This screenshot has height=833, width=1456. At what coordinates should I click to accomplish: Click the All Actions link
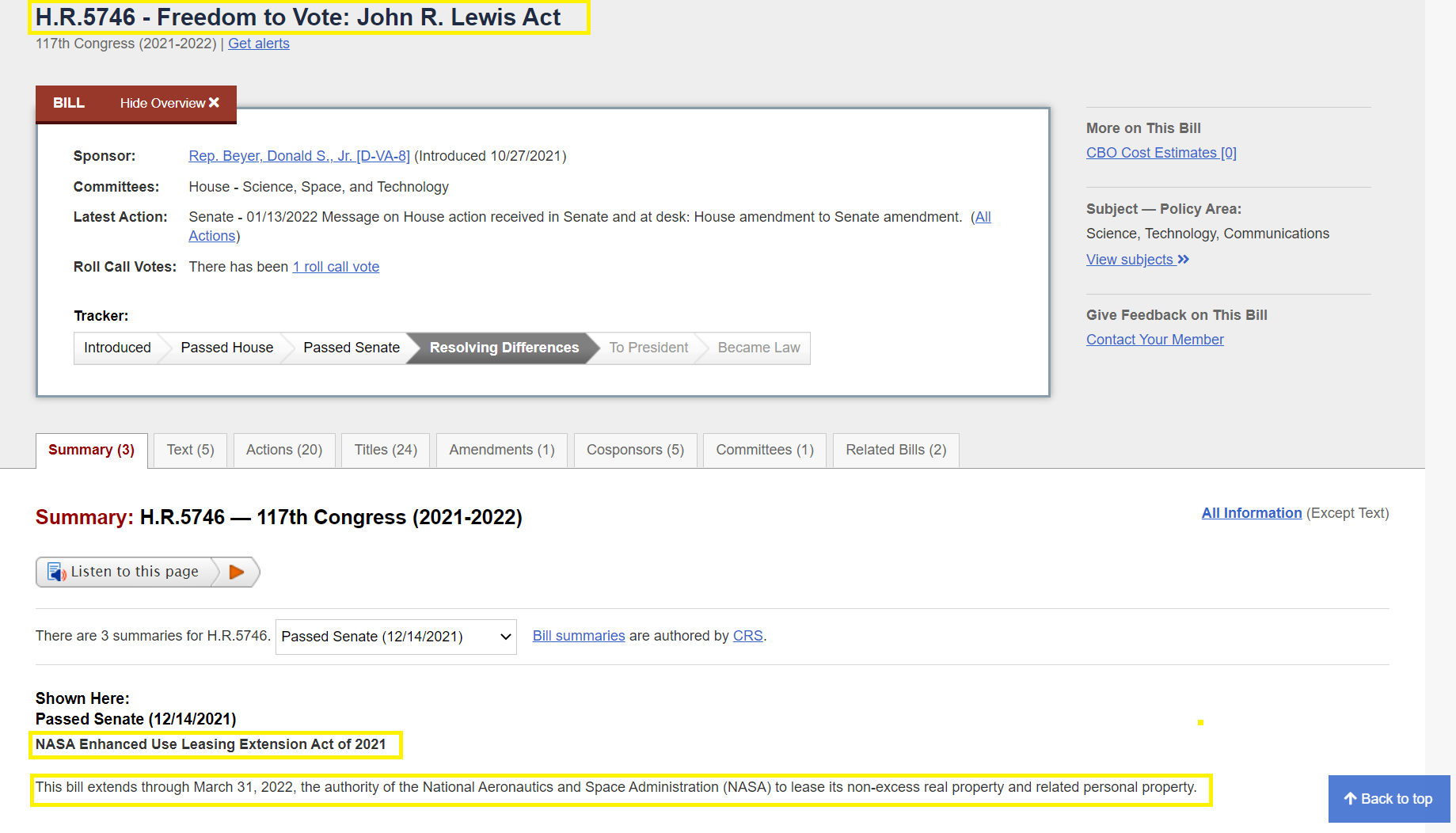[x=212, y=236]
